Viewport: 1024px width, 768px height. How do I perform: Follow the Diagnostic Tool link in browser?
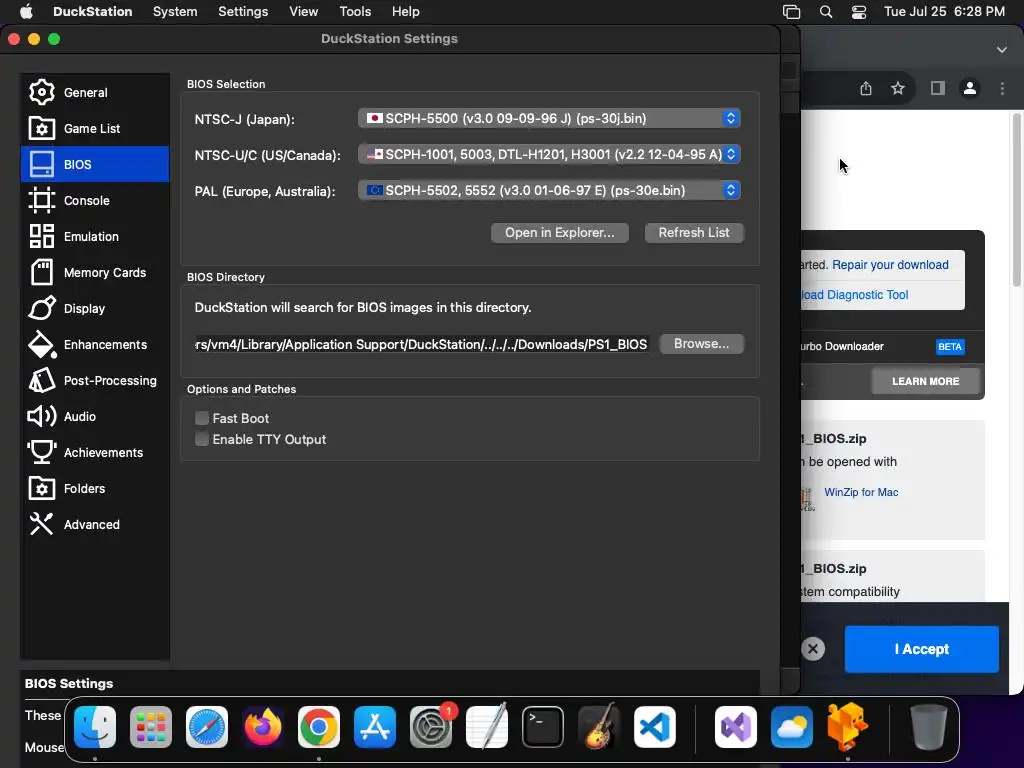[x=854, y=295]
